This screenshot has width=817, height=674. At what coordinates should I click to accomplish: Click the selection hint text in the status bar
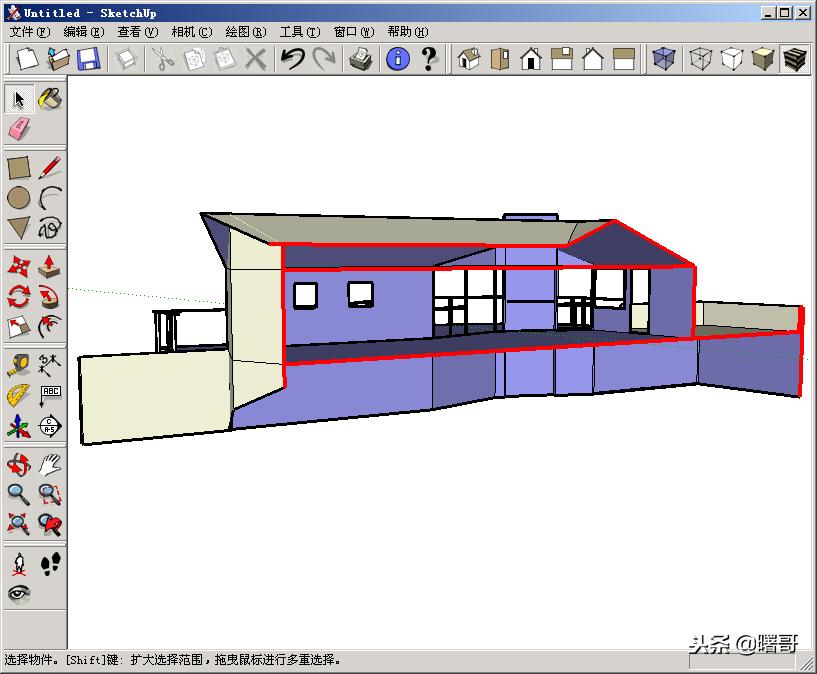[170, 661]
